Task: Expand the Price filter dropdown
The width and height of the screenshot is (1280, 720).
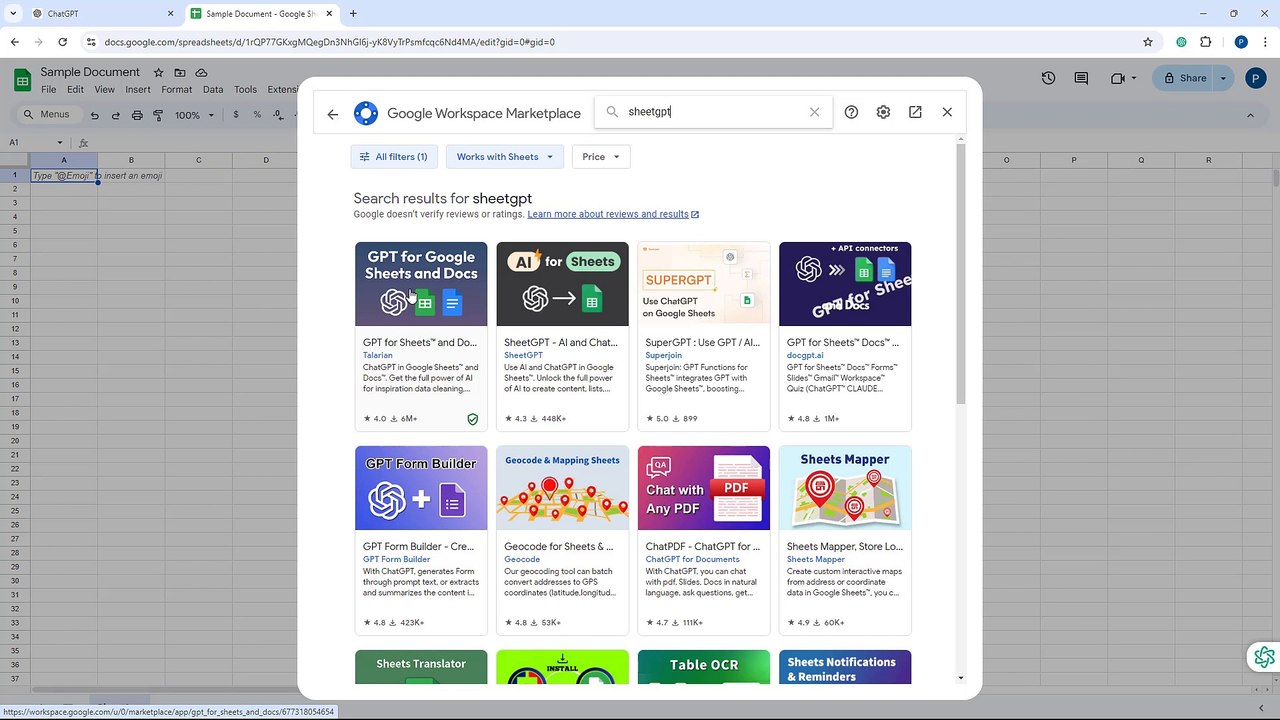Action: [x=601, y=157]
